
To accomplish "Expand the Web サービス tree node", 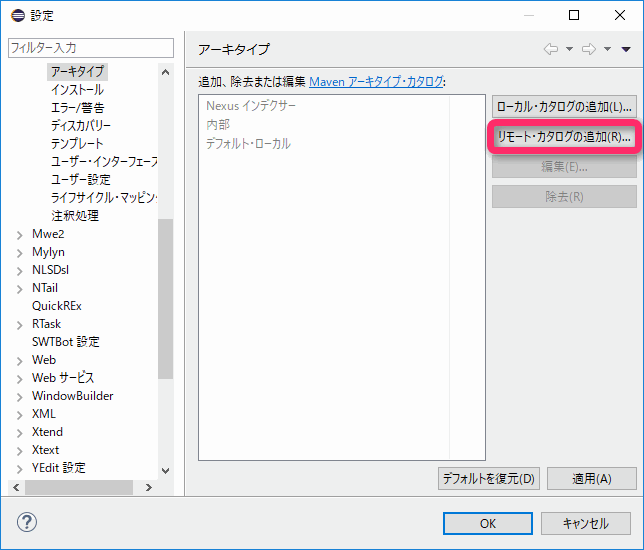I will pos(19,379).
